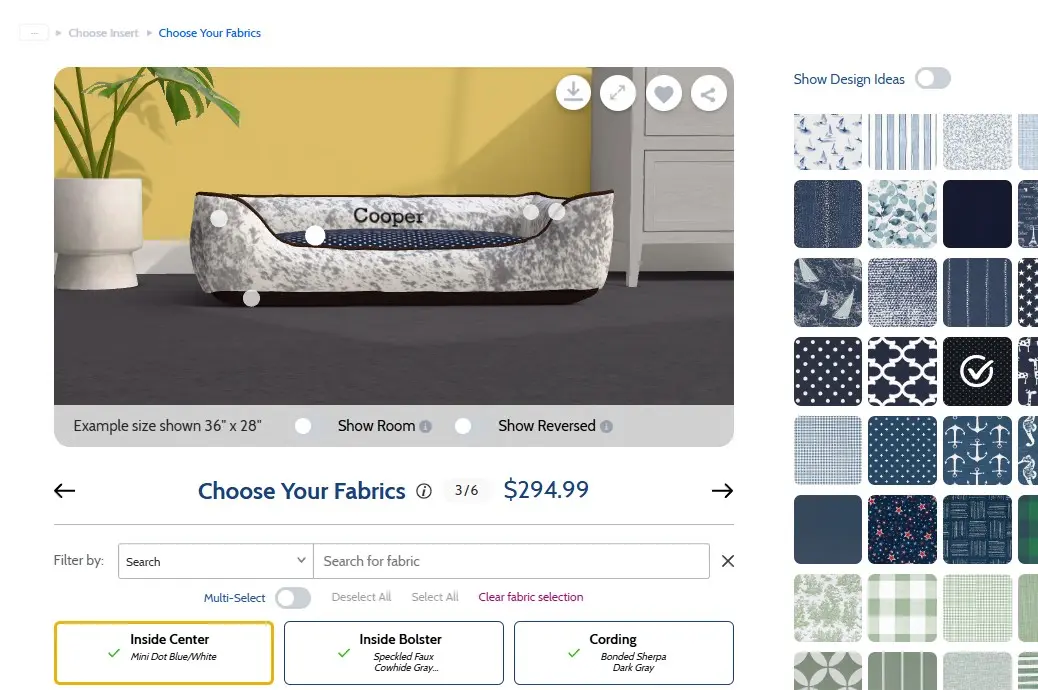The width and height of the screenshot is (1038, 690).
Task: Click info icon next to Show Room
Action: (x=426, y=426)
